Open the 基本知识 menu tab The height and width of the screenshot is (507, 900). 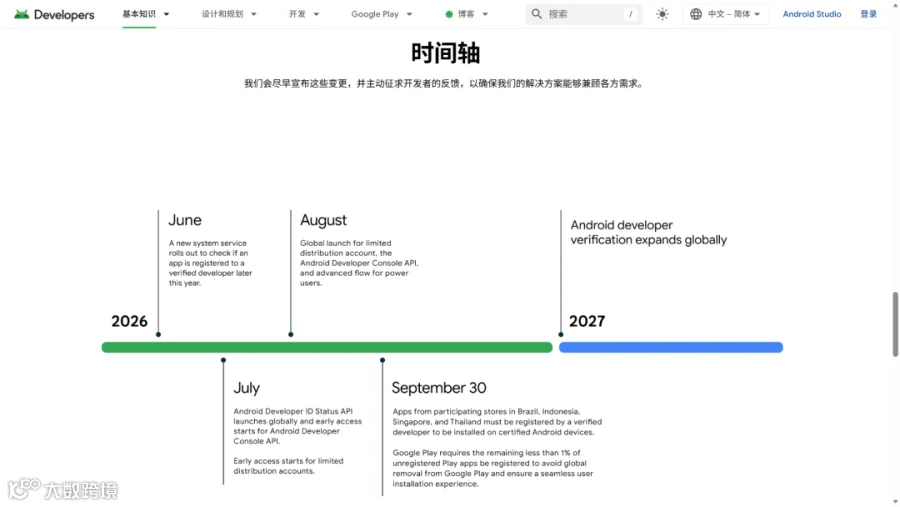[139, 14]
